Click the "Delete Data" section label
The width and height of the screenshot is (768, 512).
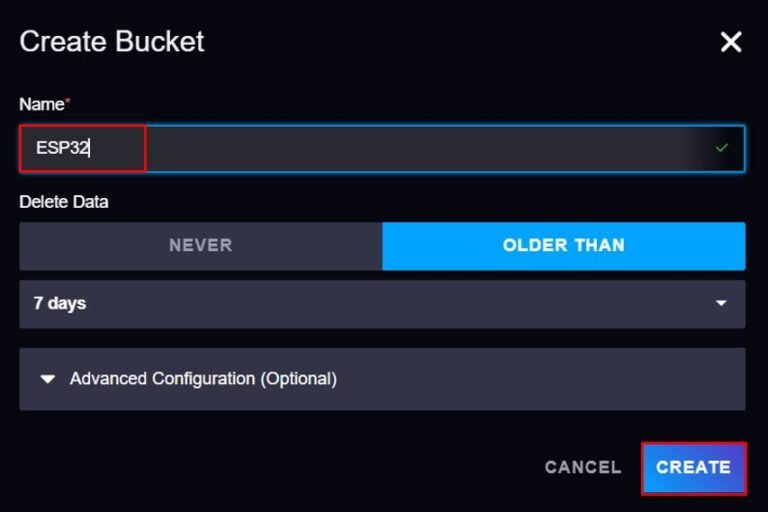pos(64,202)
